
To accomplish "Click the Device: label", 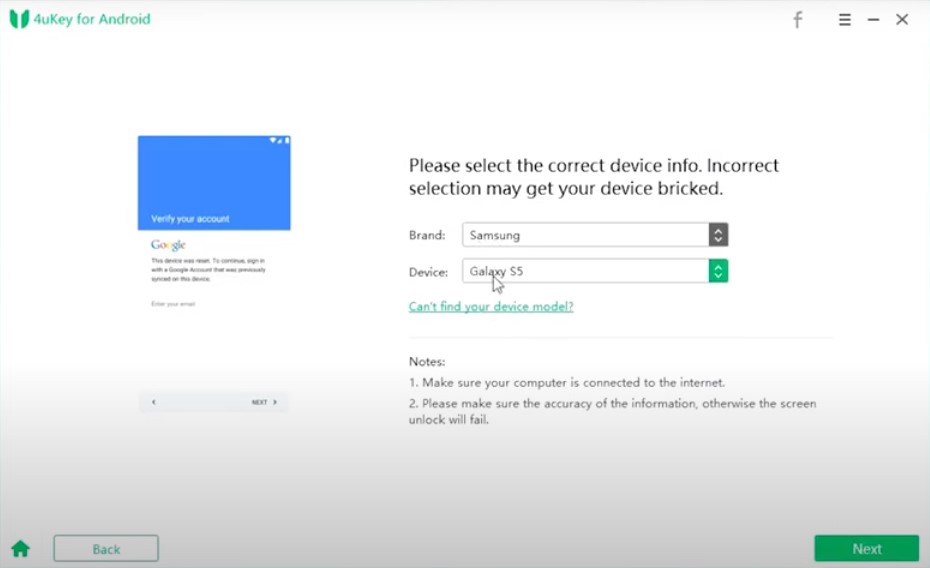I will point(428,272).
